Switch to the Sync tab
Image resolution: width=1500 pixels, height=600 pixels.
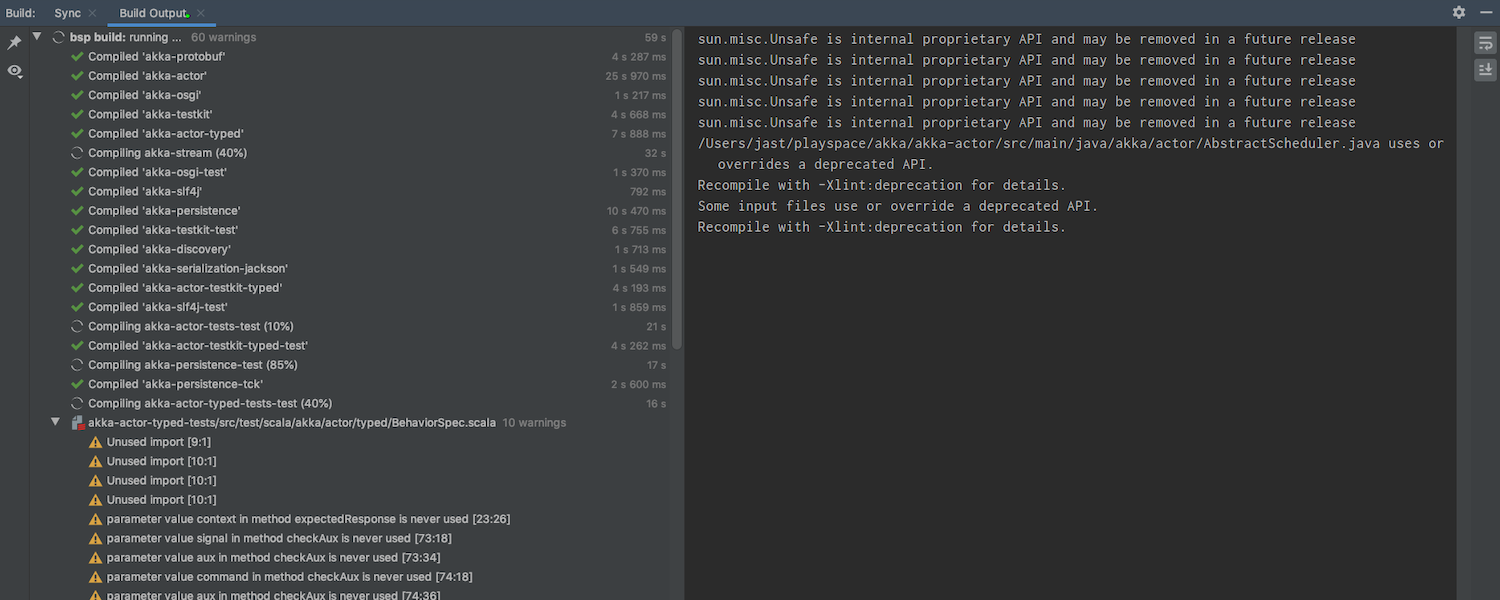pyautogui.click(x=67, y=13)
